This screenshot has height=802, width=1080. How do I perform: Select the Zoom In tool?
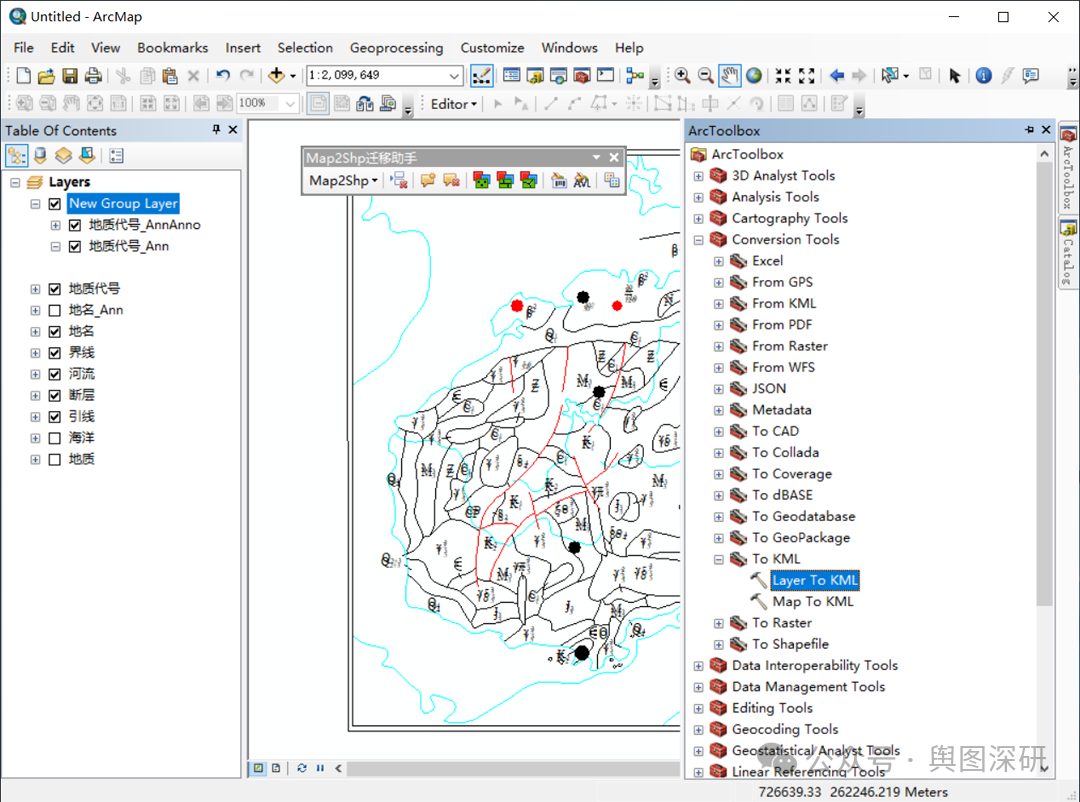click(682, 75)
